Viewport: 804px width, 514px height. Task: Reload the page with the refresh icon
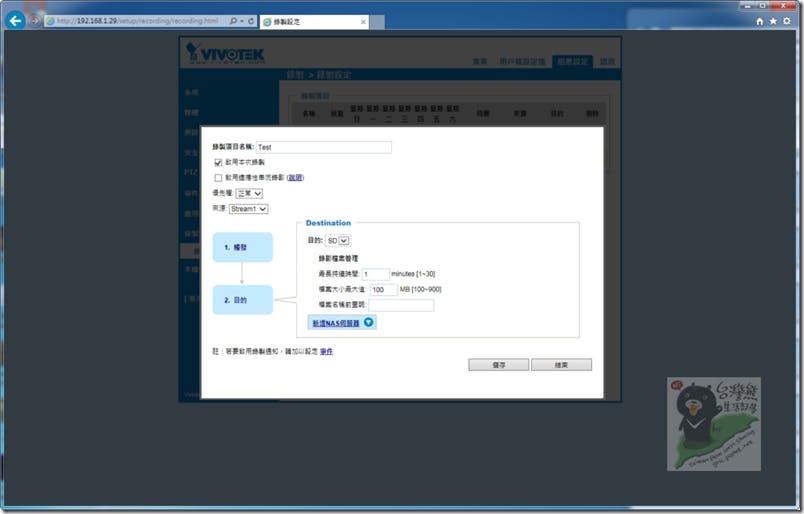click(x=251, y=21)
